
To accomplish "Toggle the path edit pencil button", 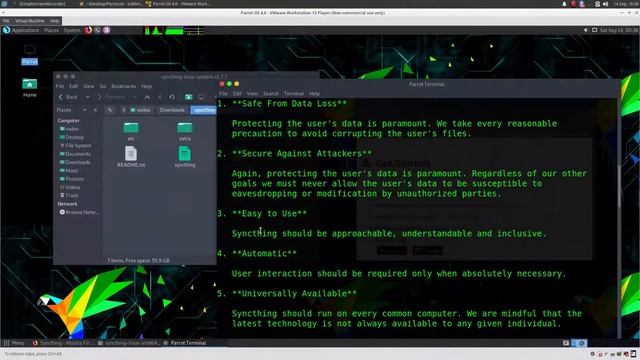I will [109, 110].
